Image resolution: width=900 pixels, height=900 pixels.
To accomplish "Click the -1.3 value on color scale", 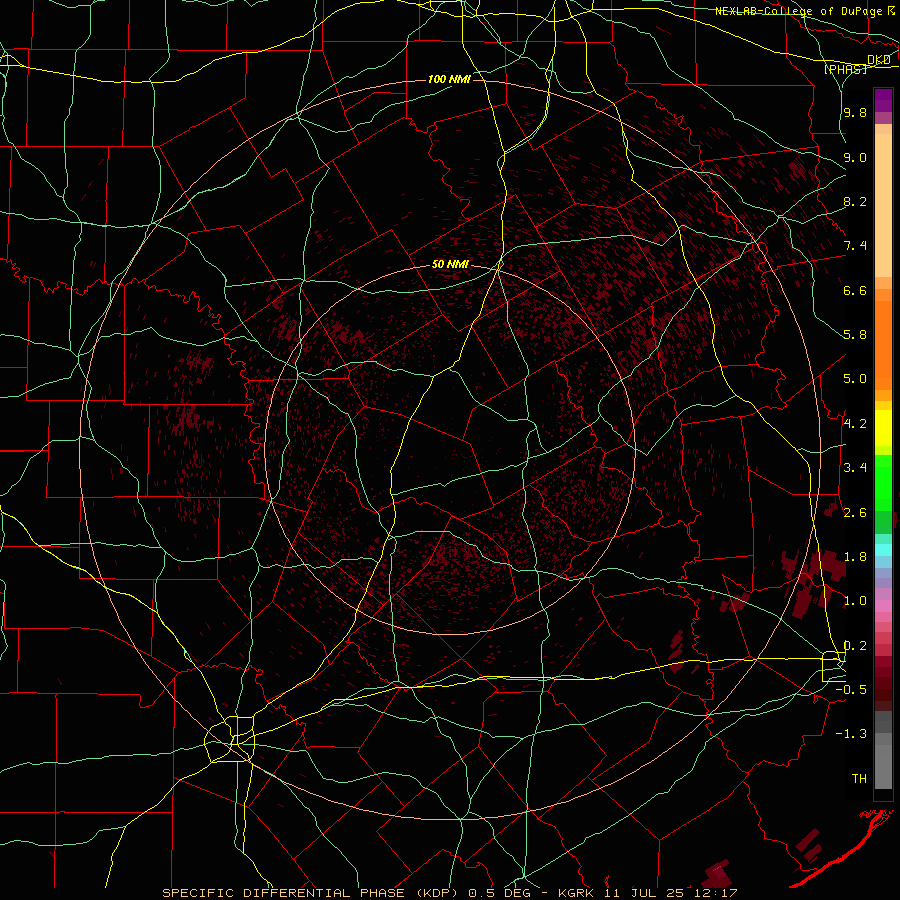I will pos(851,734).
